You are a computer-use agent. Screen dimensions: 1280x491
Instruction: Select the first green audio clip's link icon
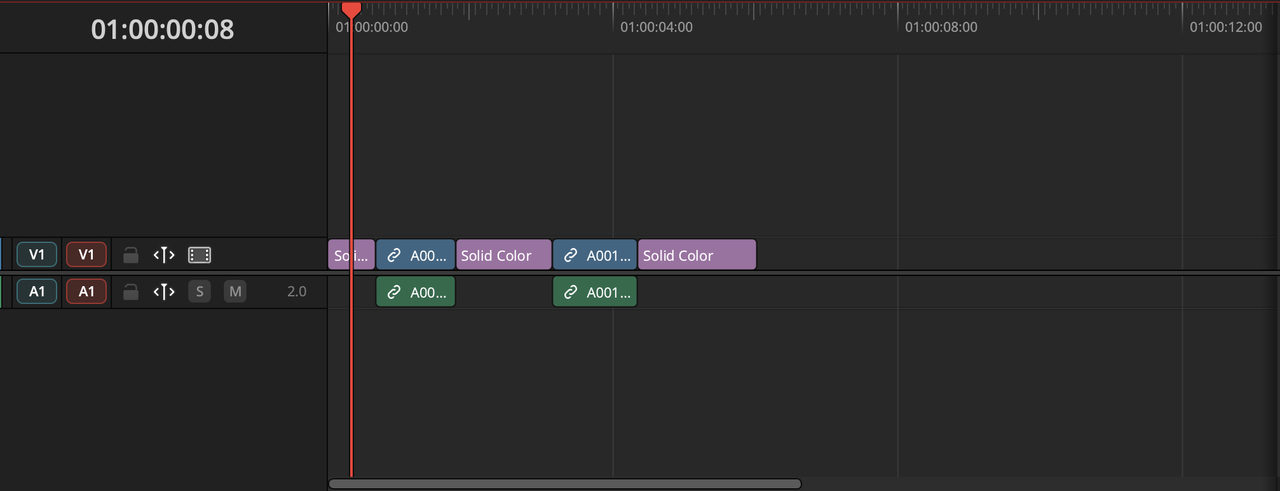[x=394, y=292]
